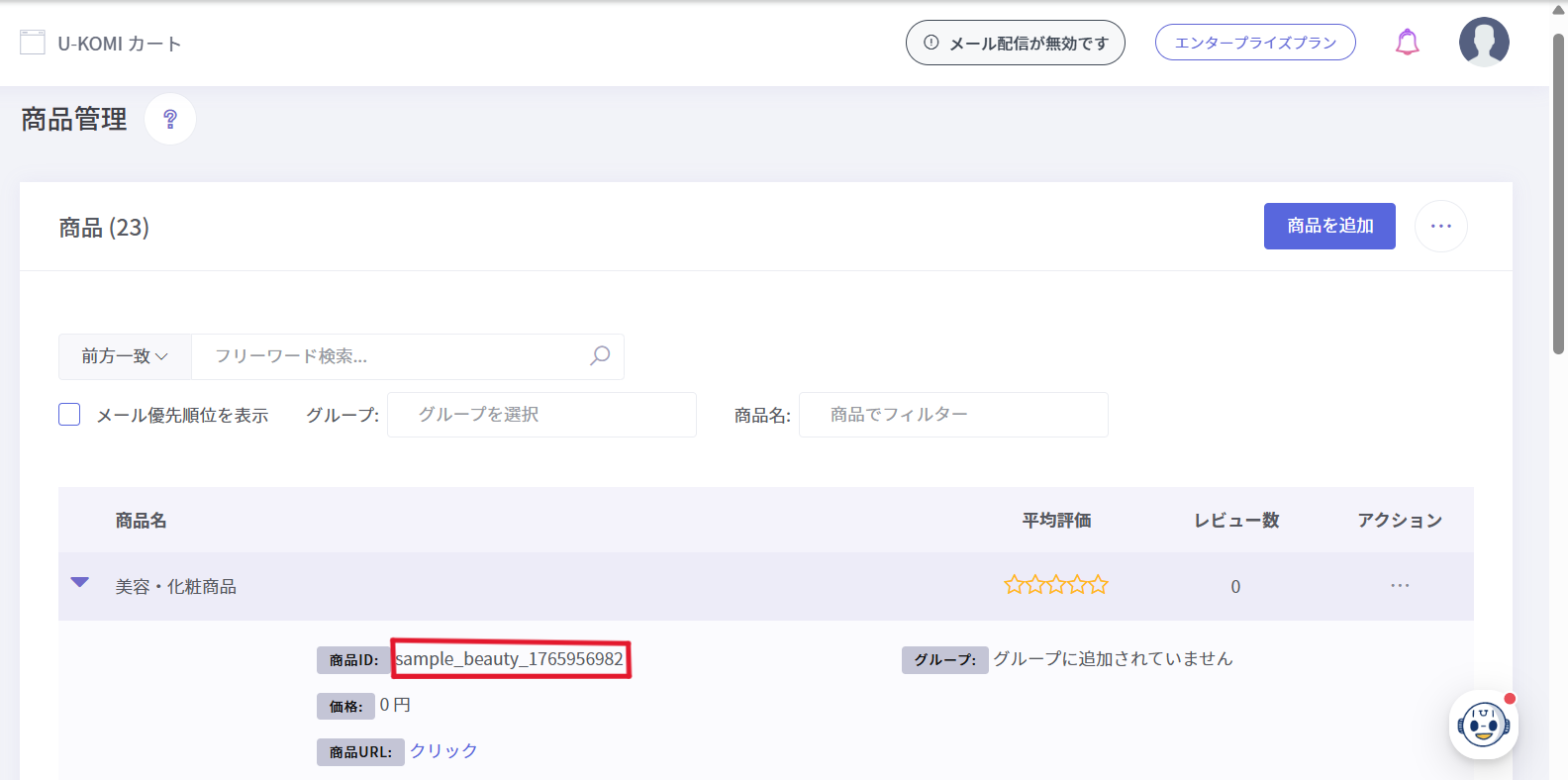Image resolution: width=1568 pixels, height=780 pixels.
Task: Click the star rating of 美容・化粧商品
Action: tap(1055, 585)
